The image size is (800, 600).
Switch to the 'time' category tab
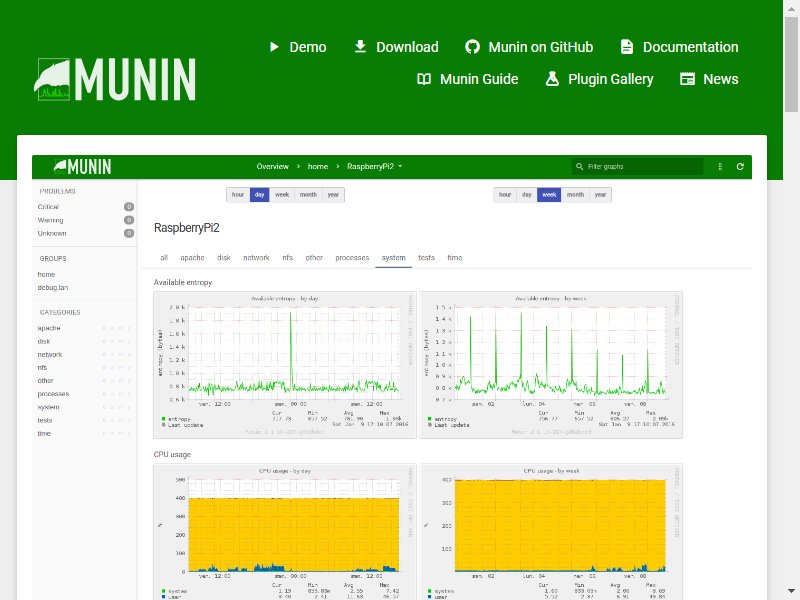pos(455,258)
